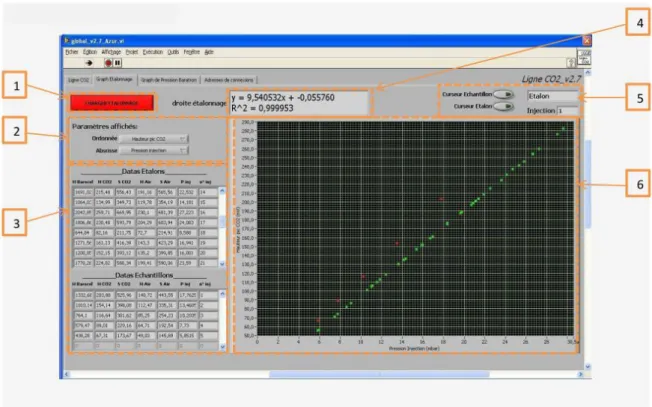The width and height of the screenshot is (652, 407).
Task: Open the Affichage menu
Action: point(111,52)
